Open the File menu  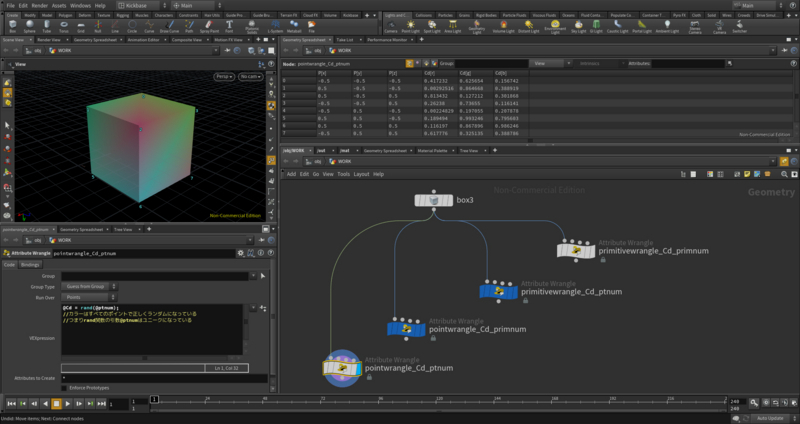click(10, 6)
